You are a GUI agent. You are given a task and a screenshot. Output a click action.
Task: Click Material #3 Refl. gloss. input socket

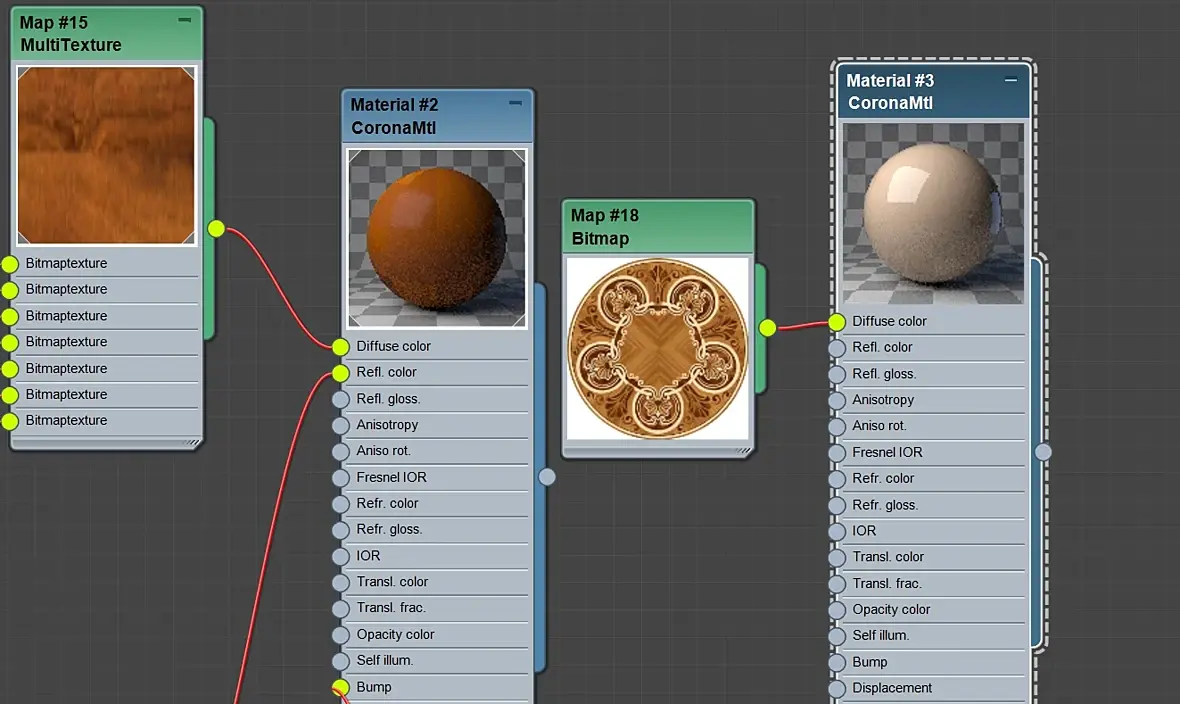tap(837, 374)
